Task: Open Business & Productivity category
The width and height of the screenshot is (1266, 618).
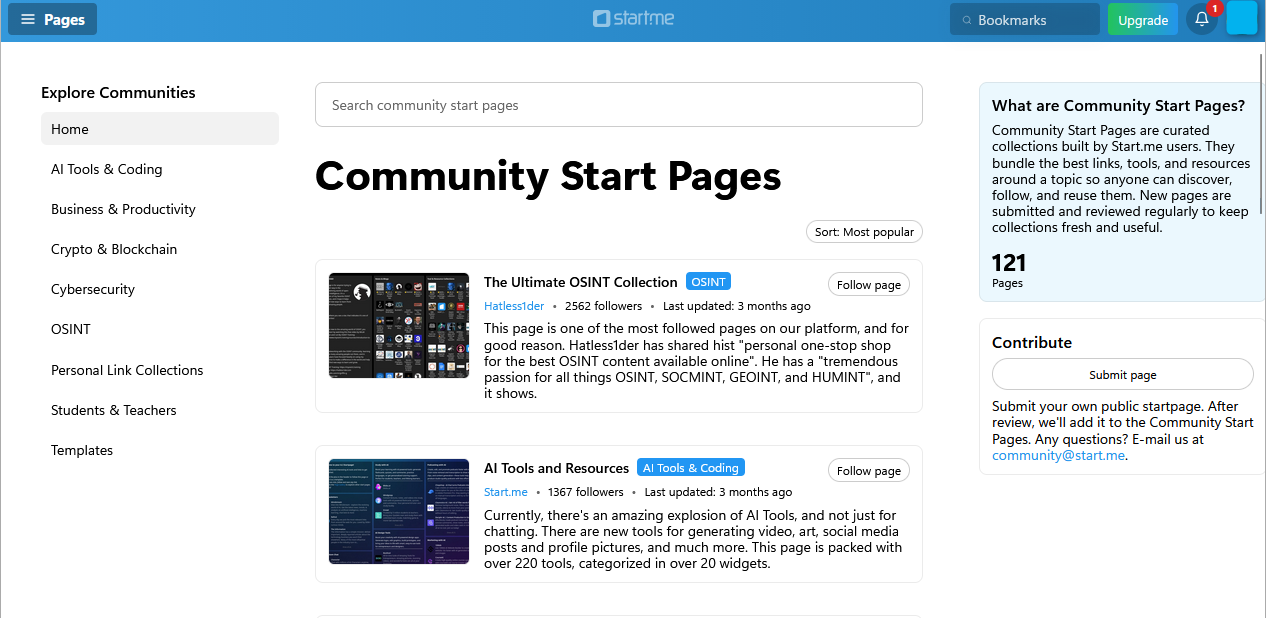Action: point(123,209)
